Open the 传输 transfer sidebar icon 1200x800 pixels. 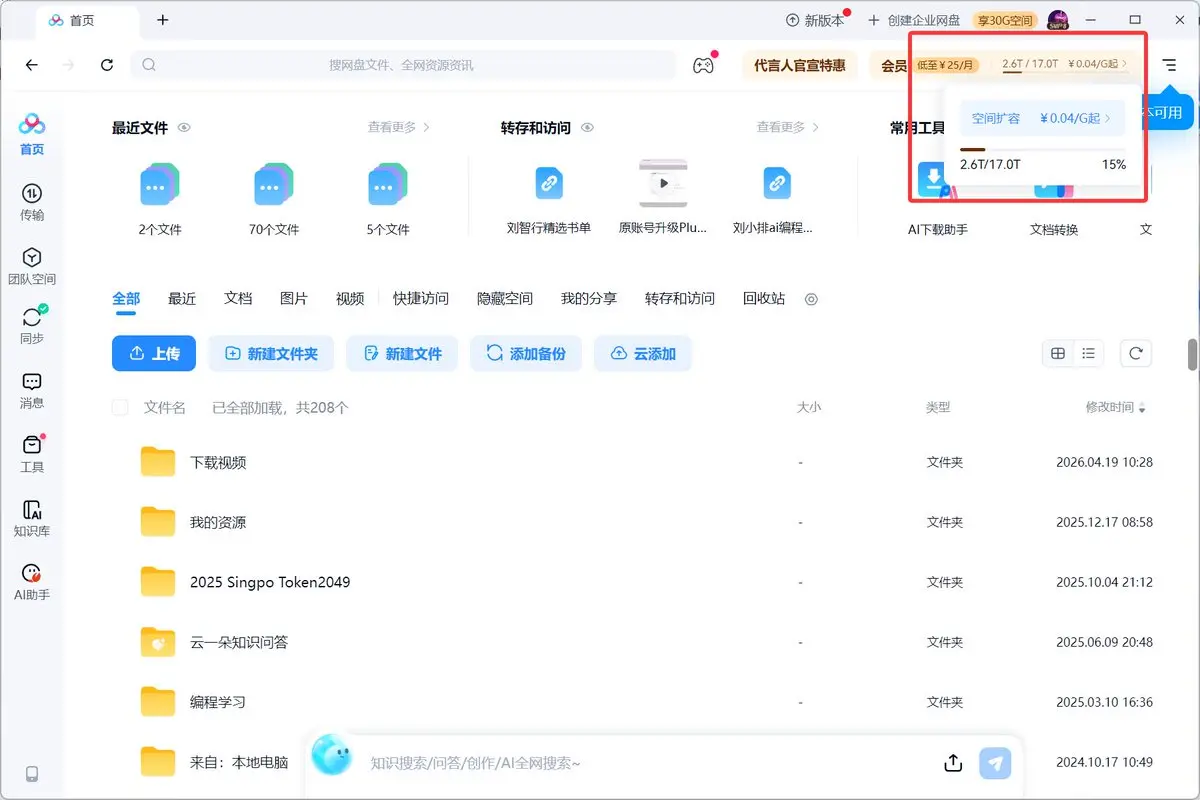pos(32,201)
